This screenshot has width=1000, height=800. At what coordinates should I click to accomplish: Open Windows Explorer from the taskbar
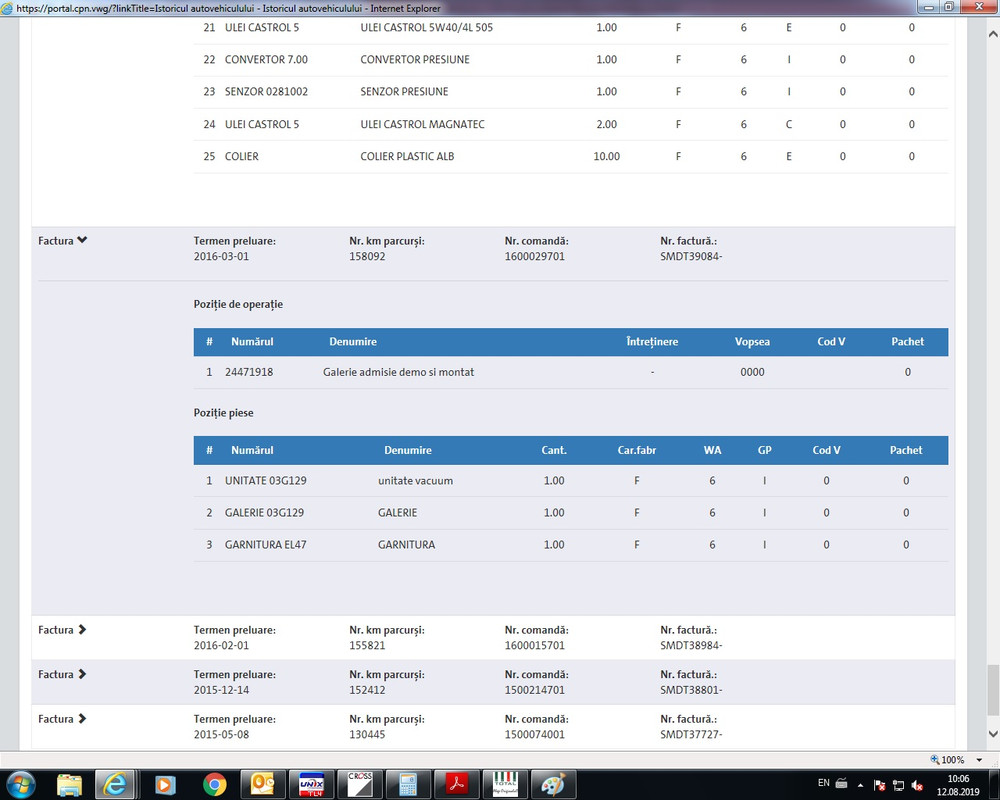69,784
